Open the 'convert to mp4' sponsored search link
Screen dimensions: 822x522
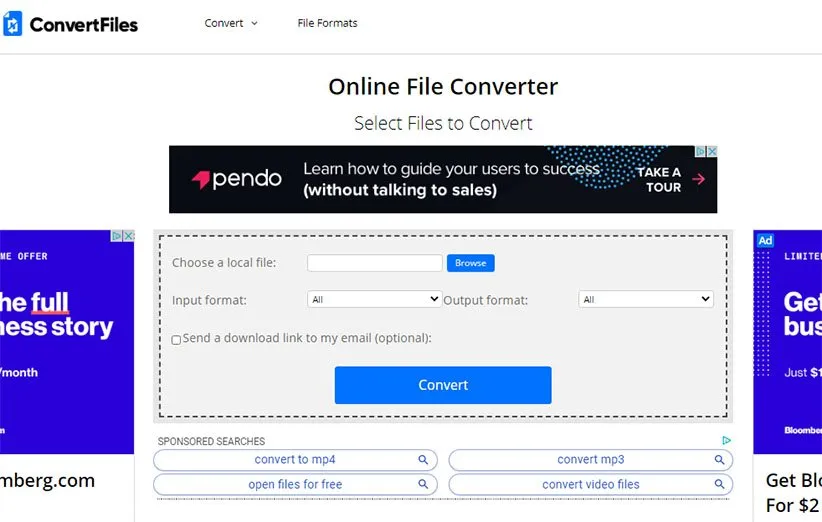click(x=295, y=460)
